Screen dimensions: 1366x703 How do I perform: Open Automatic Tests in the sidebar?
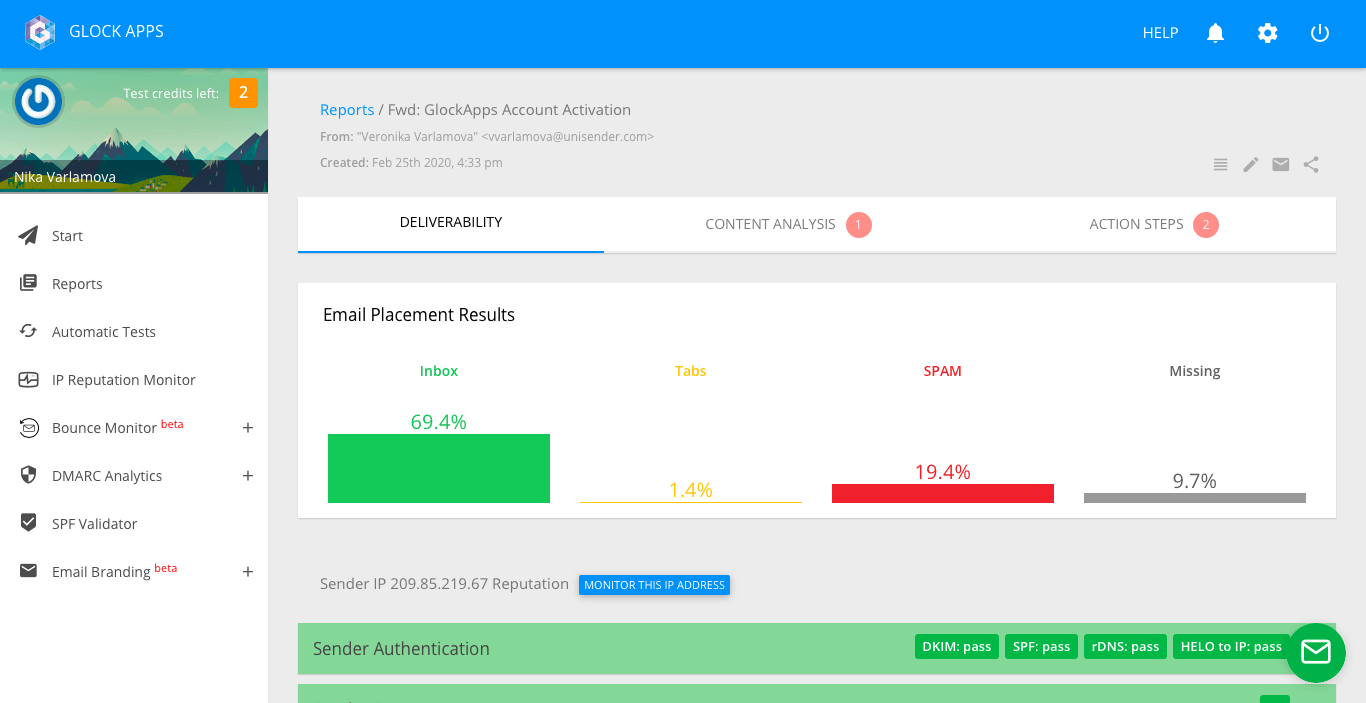click(x=104, y=332)
